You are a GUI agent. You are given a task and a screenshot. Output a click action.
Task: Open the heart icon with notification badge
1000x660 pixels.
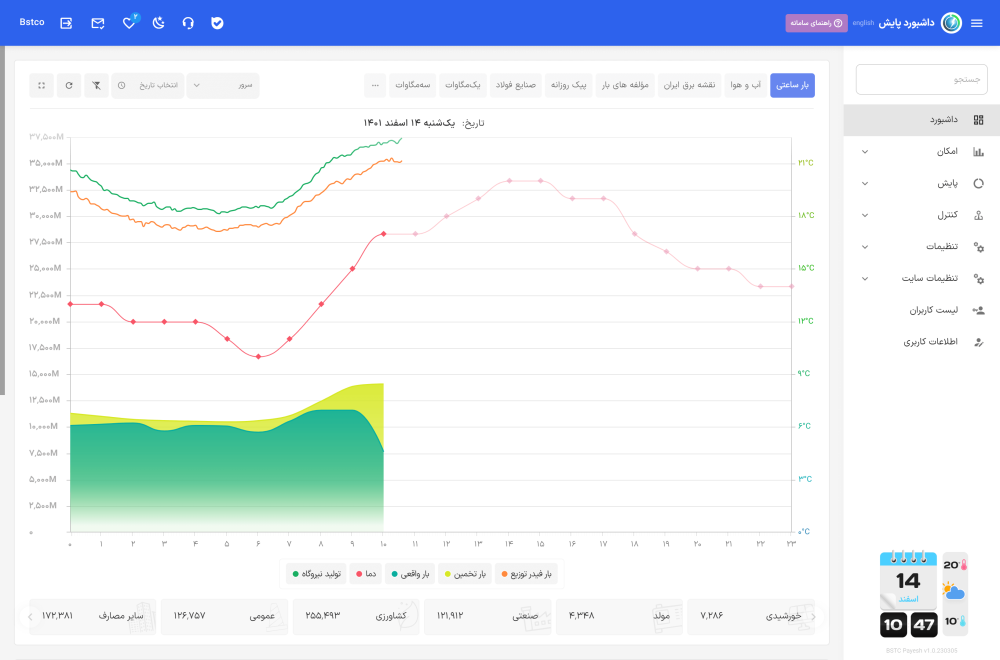click(129, 23)
